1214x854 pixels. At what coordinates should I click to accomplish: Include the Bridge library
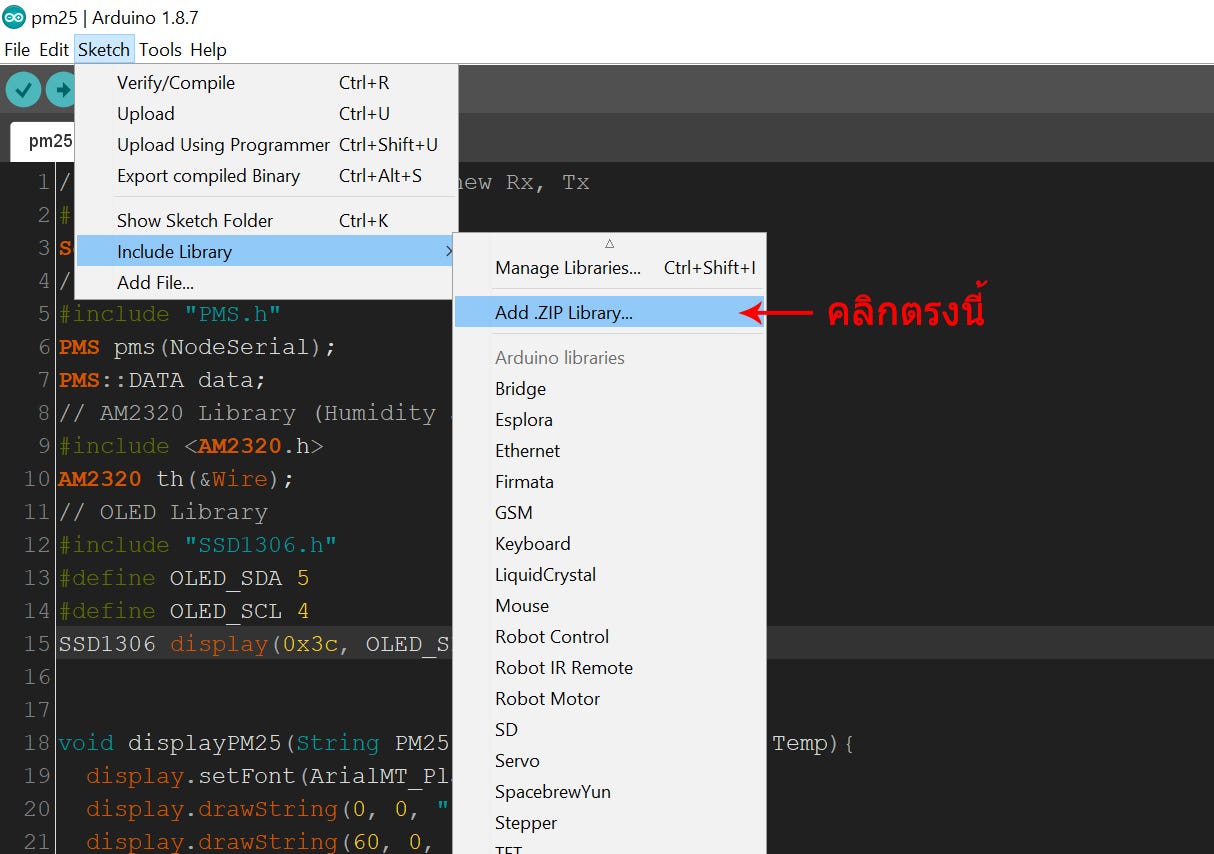click(610, 389)
